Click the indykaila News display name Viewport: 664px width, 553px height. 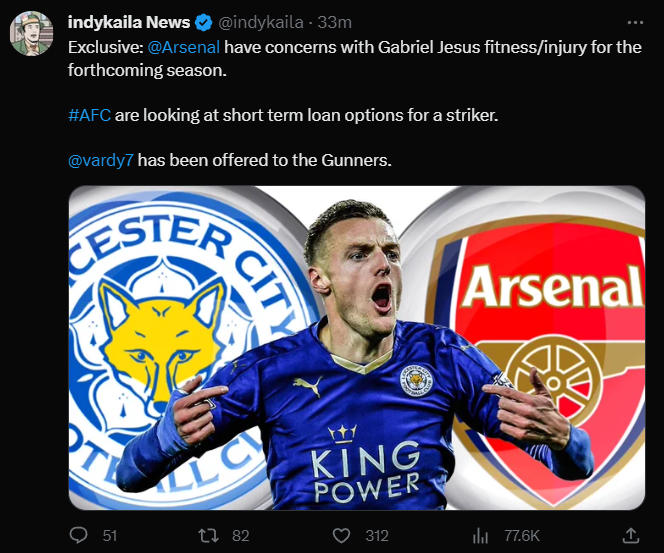click(127, 22)
